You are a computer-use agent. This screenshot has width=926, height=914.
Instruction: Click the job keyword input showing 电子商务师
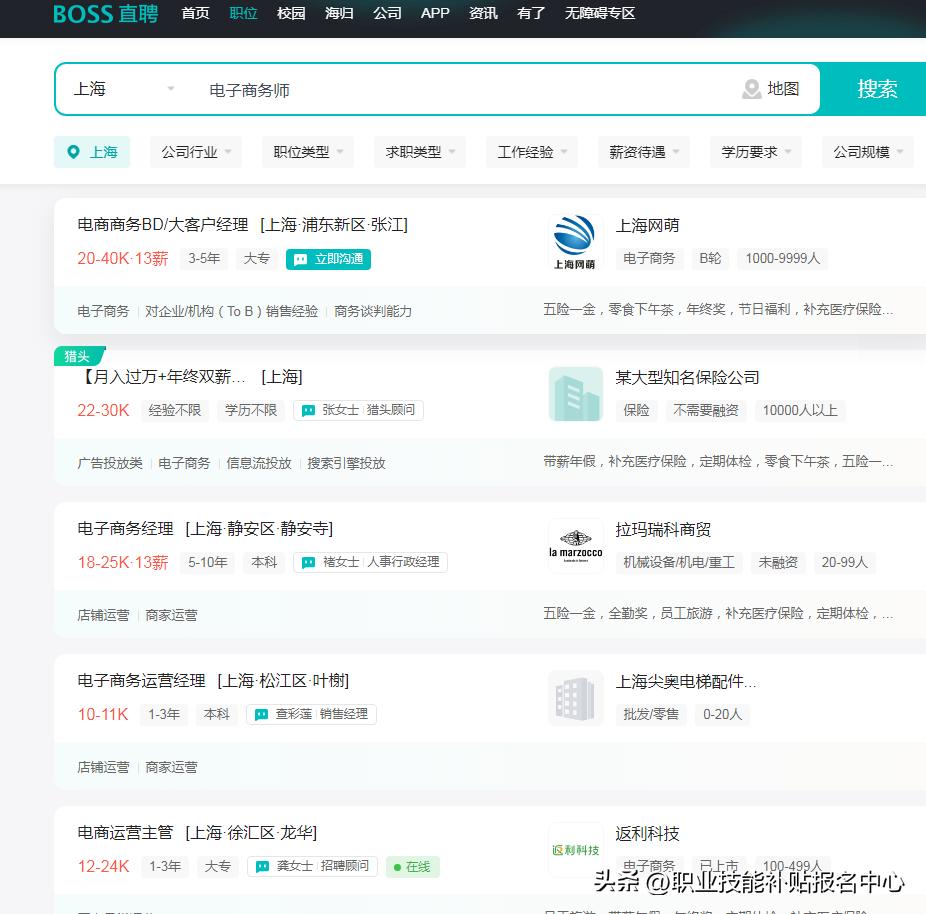300,89
